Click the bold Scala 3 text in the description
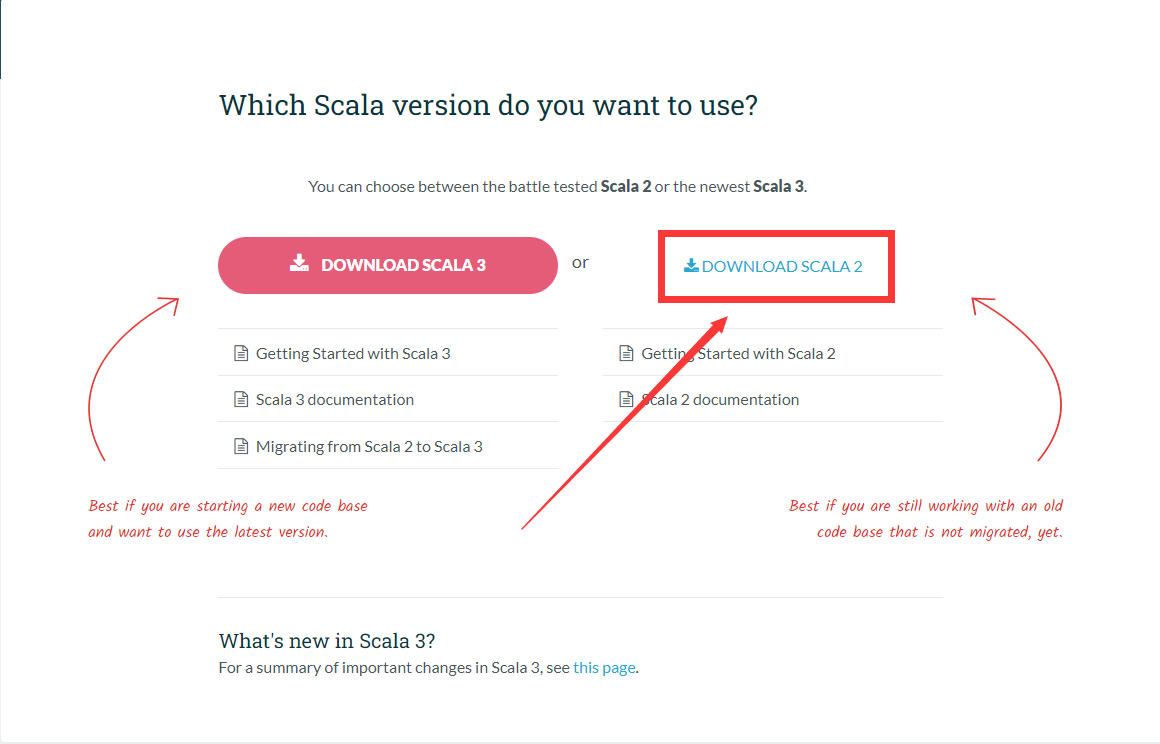Screen dimensions: 1160x744 [x=777, y=186]
